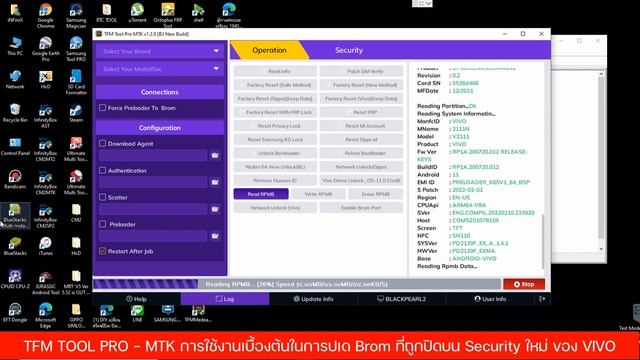Image resolution: width=640 pixels, height=360 pixels.
Task: Open RTC TOOL desktop file
Action: coord(107,13)
